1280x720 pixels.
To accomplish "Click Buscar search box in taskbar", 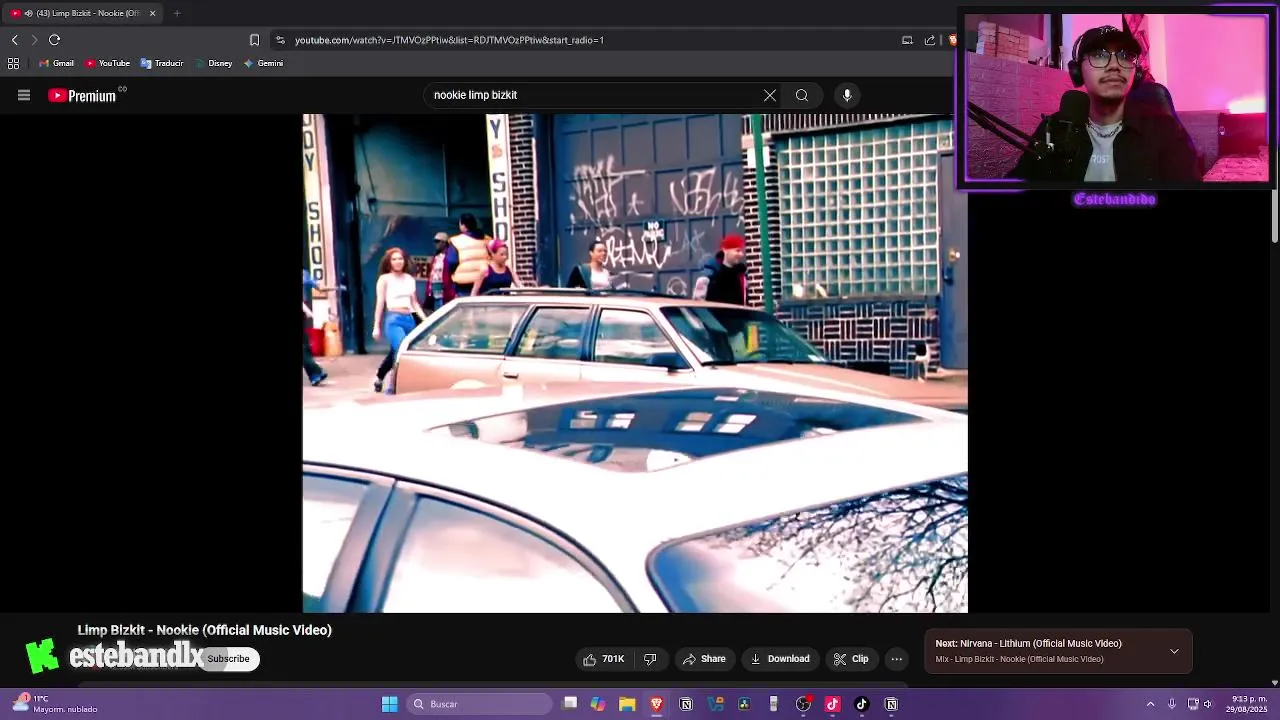I will tap(479, 704).
